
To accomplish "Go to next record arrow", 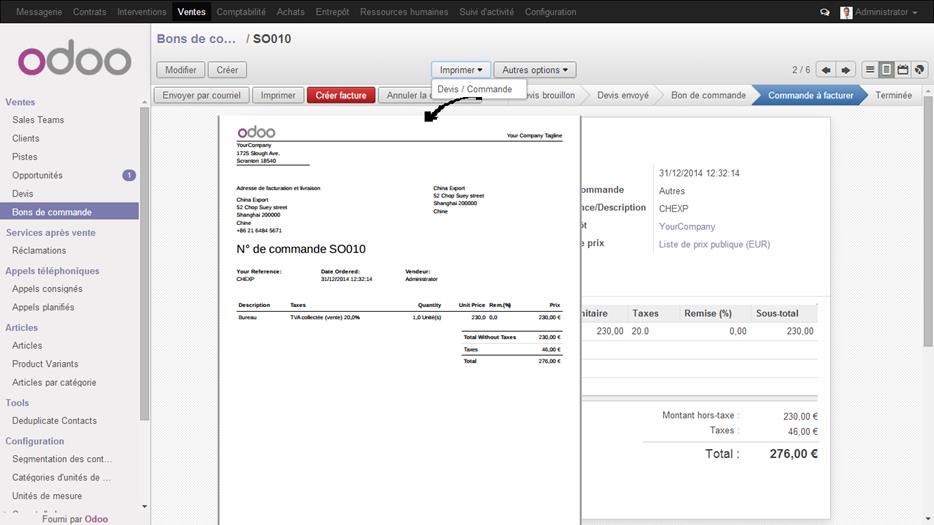I will (846, 70).
